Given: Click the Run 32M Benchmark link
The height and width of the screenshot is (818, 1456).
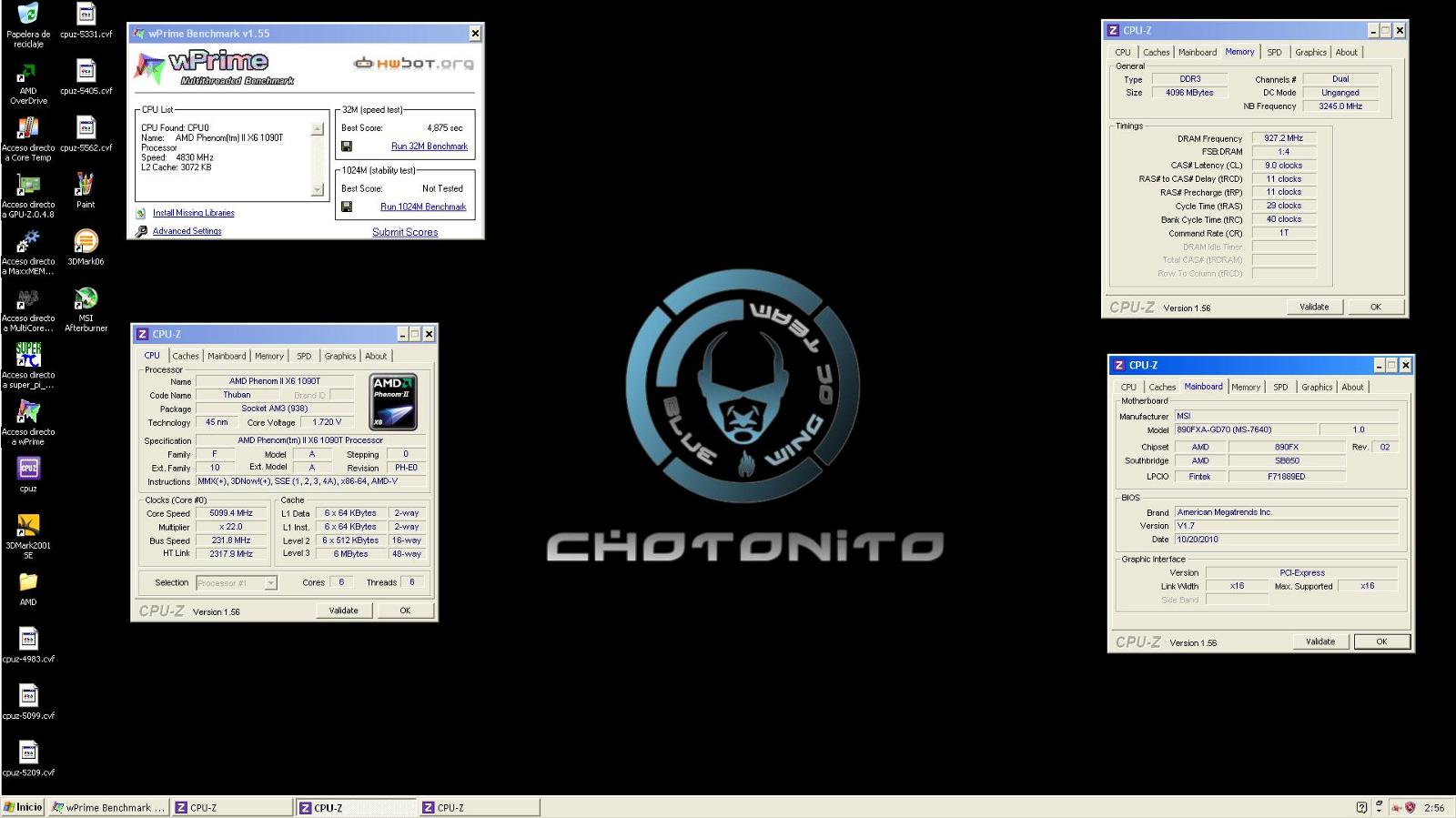Looking at the screenshot, I should 430,146.
